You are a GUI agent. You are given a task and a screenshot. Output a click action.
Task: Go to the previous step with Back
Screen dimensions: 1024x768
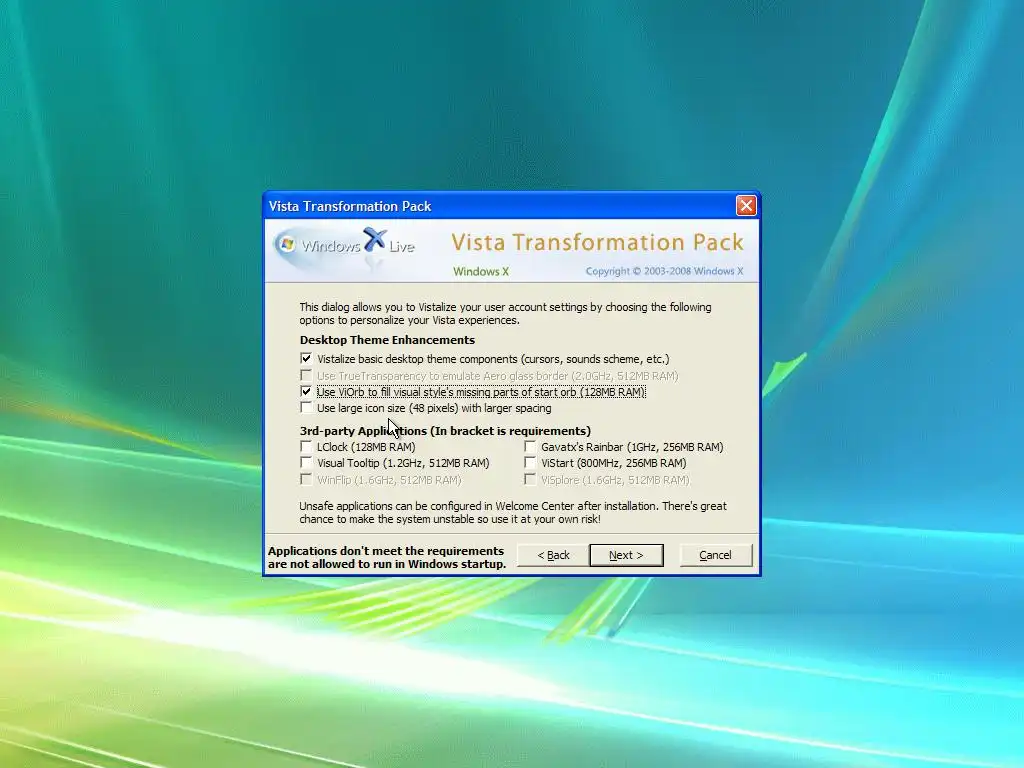(x=553, y=555)
